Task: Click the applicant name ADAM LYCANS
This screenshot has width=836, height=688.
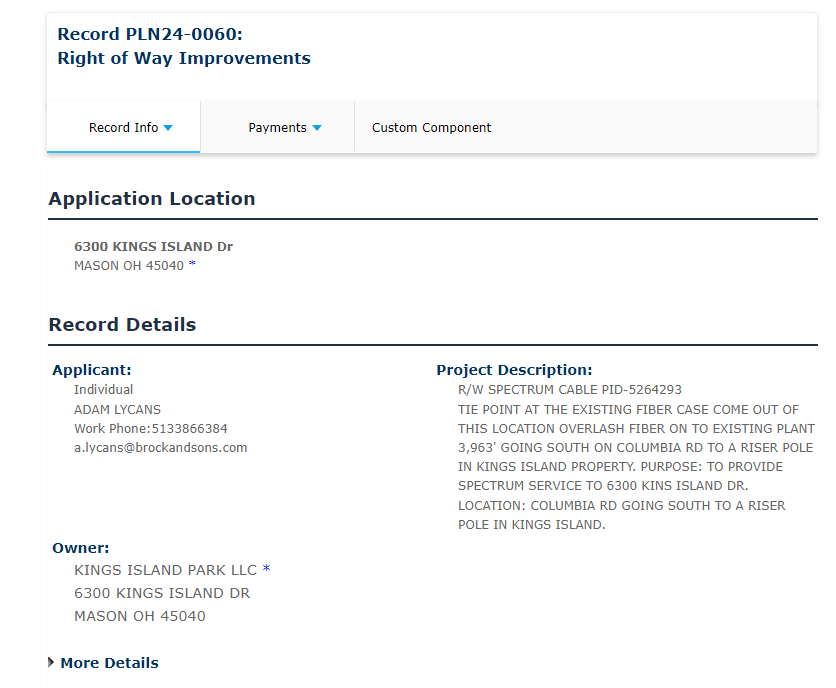Action: click(x=117, y=409)
